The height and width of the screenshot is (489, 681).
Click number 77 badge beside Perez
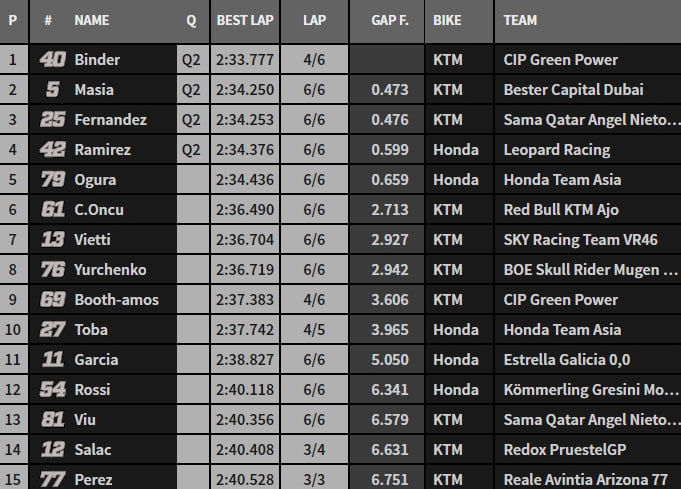pyautogui.click(x=52, y=480)
